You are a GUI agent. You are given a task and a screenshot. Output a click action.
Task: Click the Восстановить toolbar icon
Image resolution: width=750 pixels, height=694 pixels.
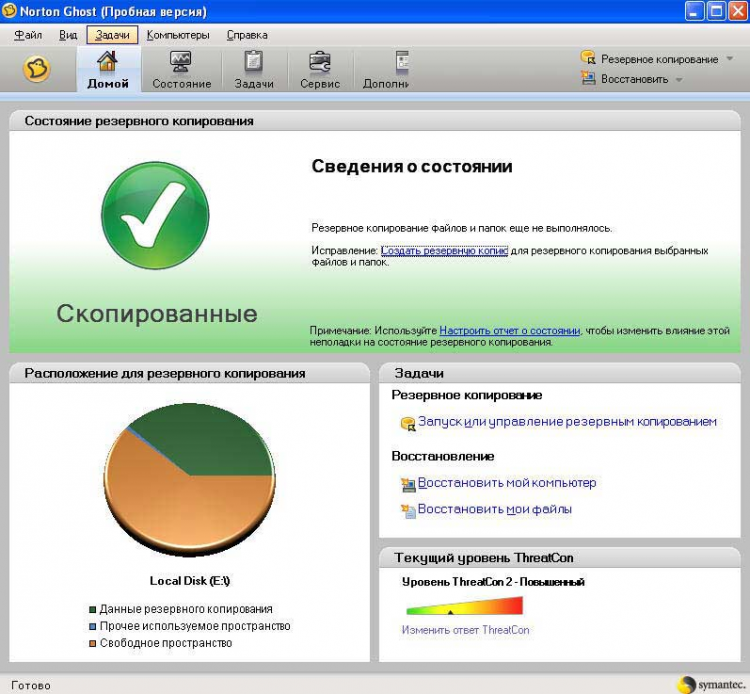(x=588, y=78)
